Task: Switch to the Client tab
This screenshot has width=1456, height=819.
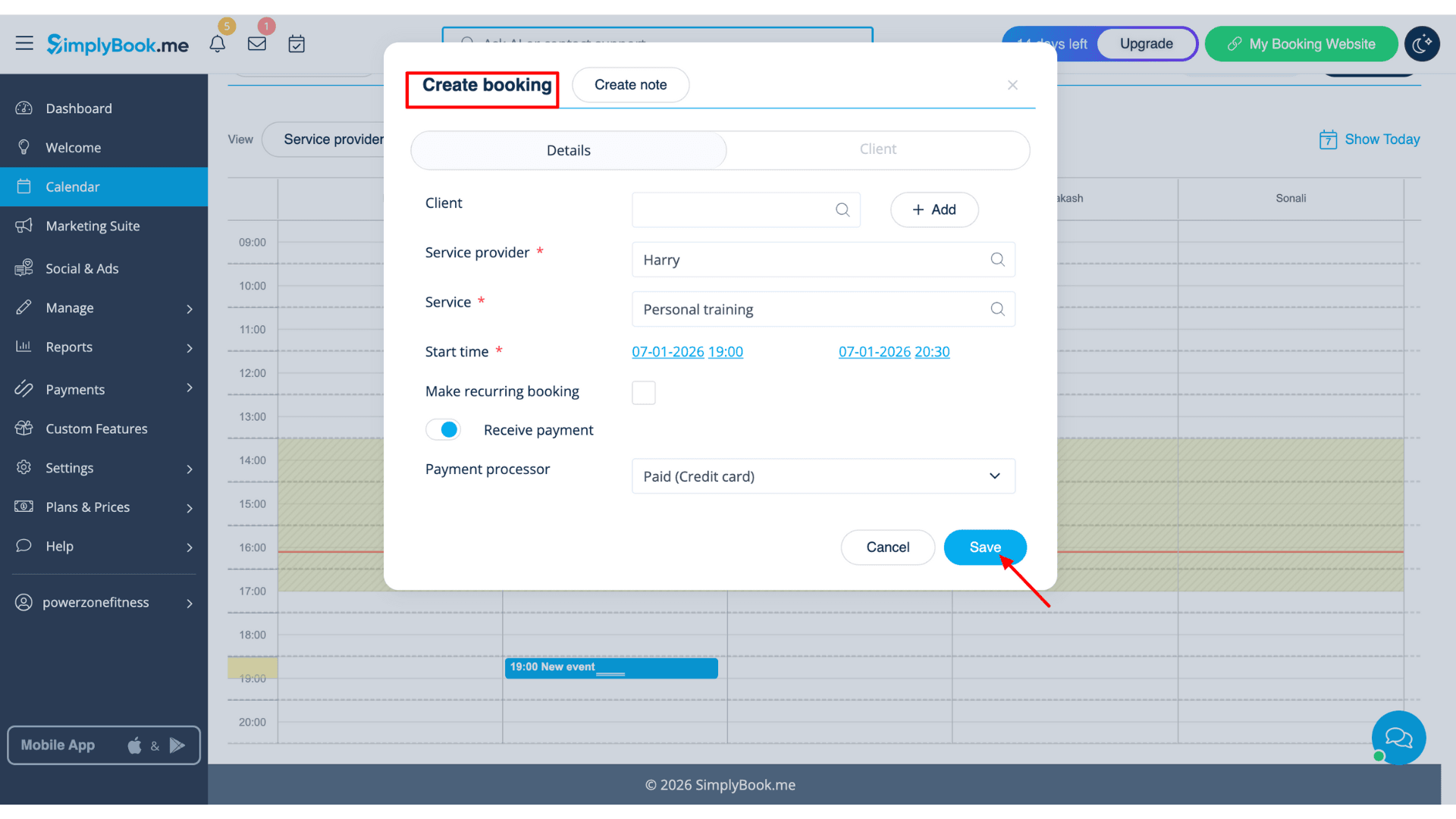Action: (x=877, y=149)
